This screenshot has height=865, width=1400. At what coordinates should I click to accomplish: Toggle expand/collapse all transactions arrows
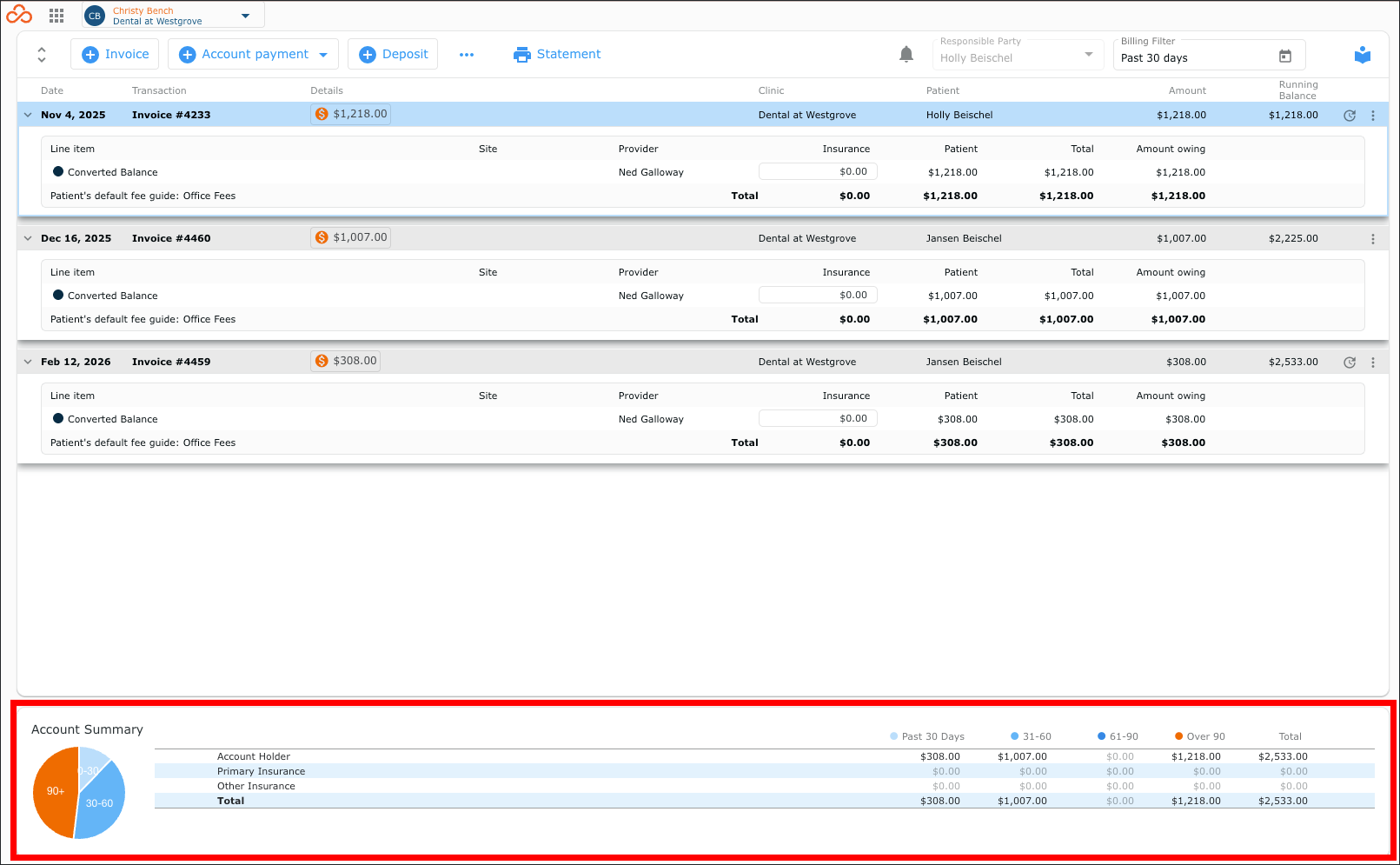coord(41,55)
